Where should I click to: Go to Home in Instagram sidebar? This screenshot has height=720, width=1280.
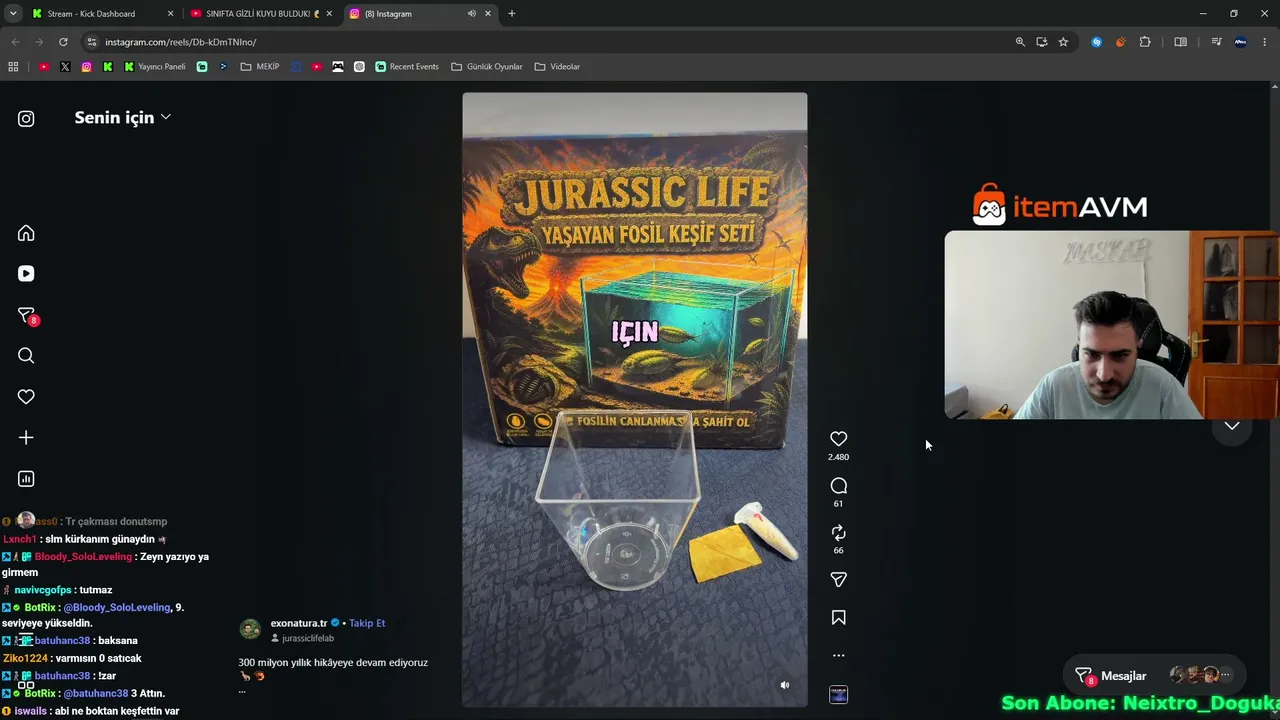[x=26, y=233]
